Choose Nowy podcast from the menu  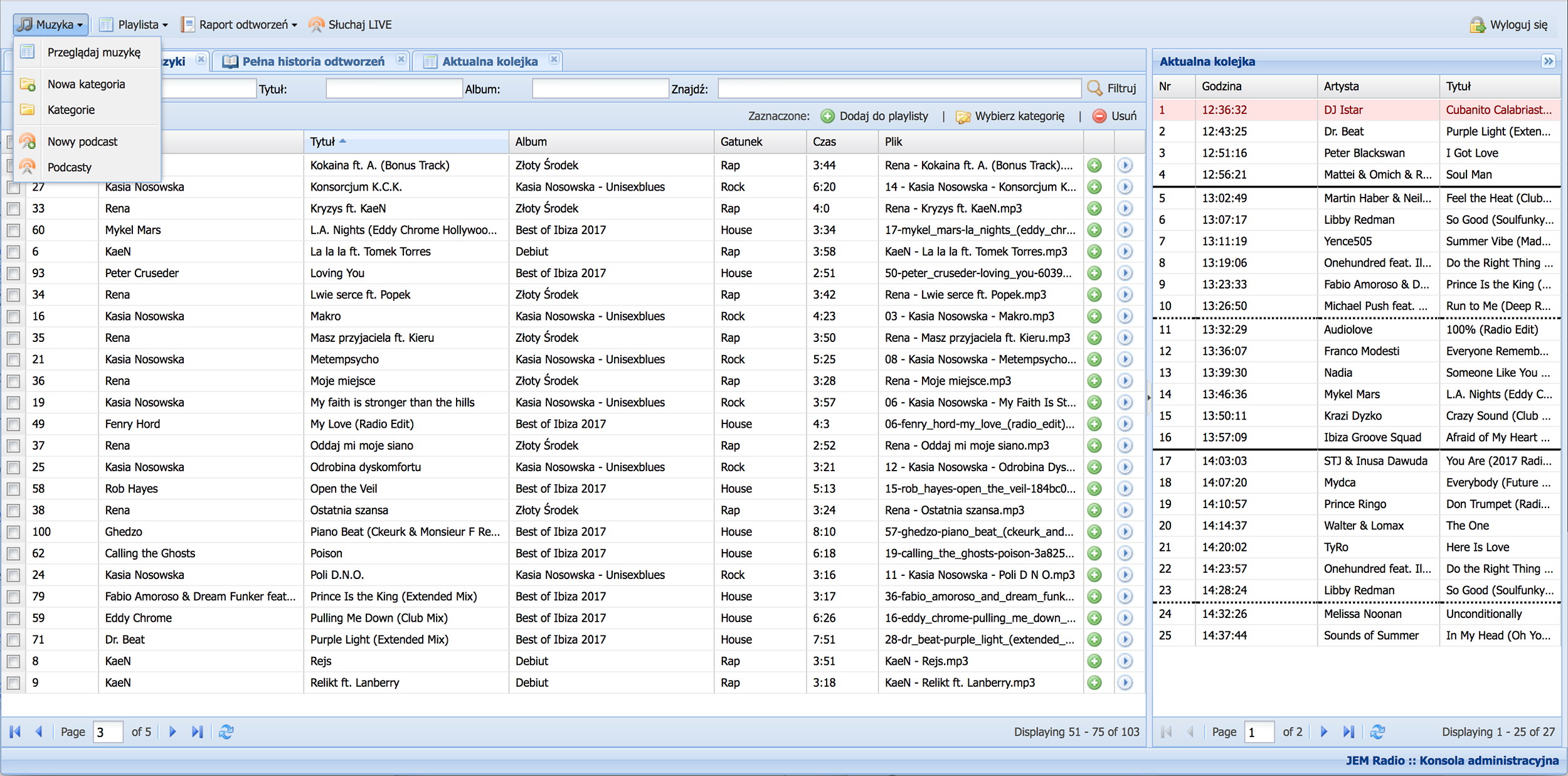coord(82,142)
